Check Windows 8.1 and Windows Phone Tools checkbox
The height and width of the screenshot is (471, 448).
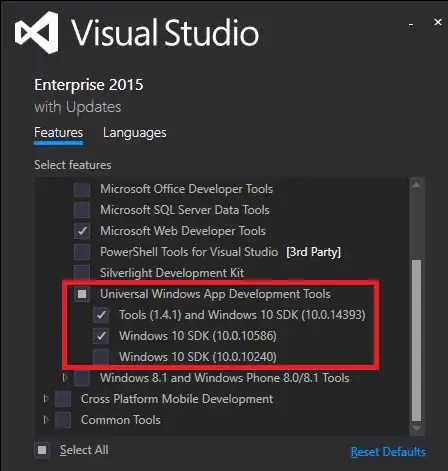tap(82, 378)
